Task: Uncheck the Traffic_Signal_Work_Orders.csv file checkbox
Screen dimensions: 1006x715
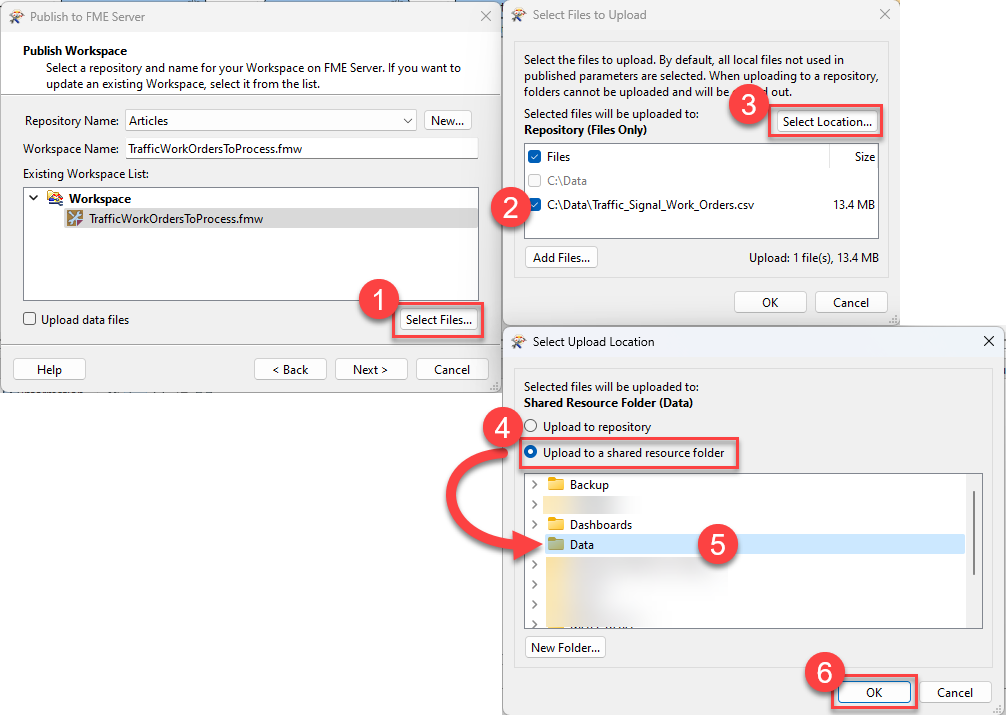Action: click(x=534, y=205)
